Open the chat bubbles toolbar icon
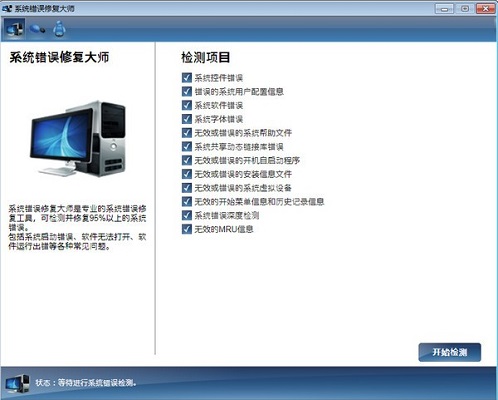The height and width of the screenshot is (400, 498). click(x=37, y=29)
